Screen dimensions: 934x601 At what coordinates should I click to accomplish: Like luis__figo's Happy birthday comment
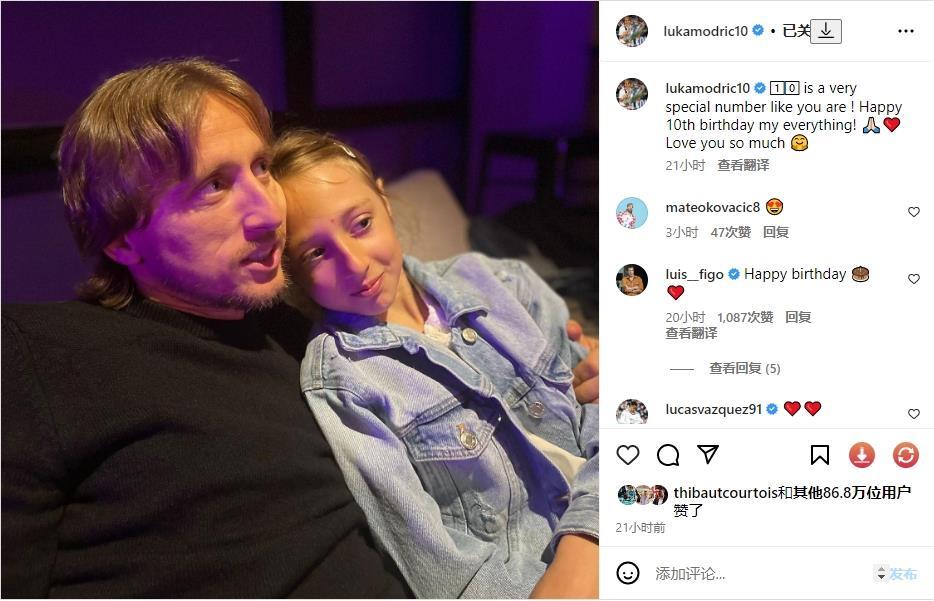click(914, 278)
